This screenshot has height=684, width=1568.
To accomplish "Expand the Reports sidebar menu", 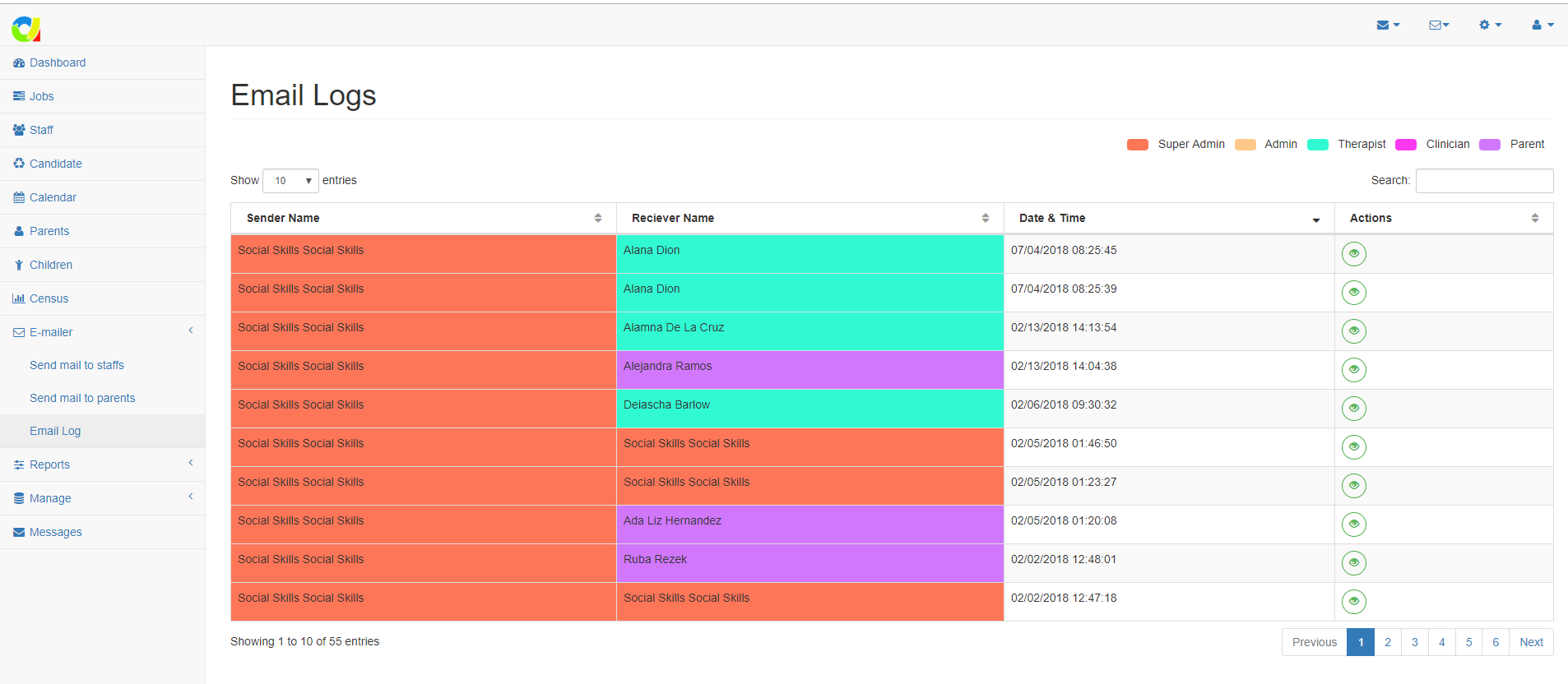I will (x=49, y=464).
